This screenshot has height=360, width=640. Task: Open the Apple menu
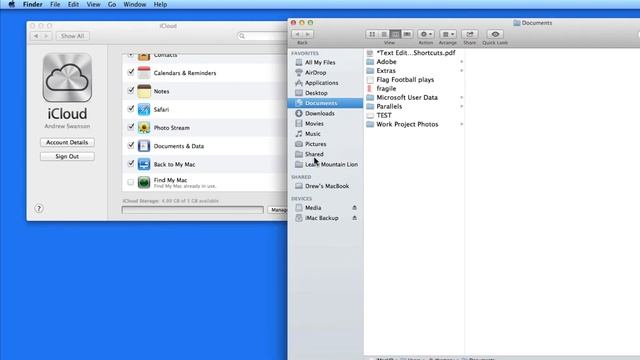click(x=11, y=4)
